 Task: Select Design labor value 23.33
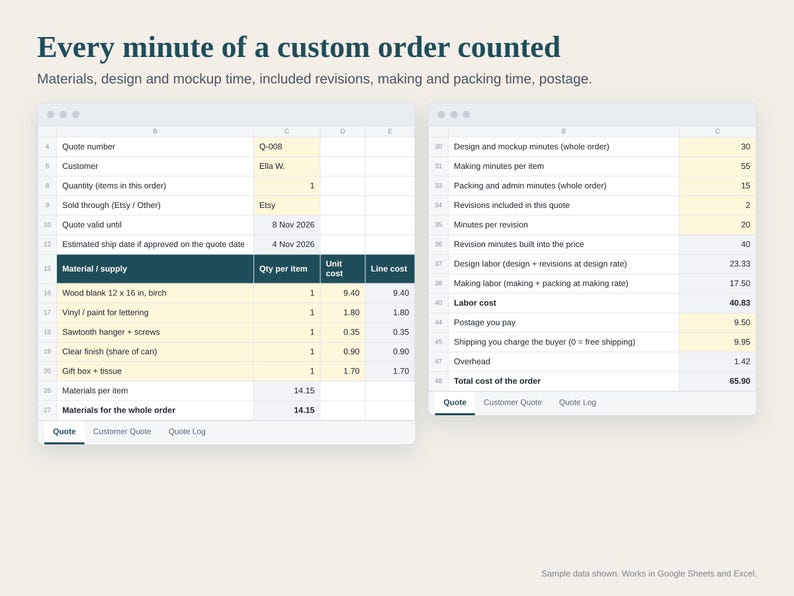pos(718,264)
